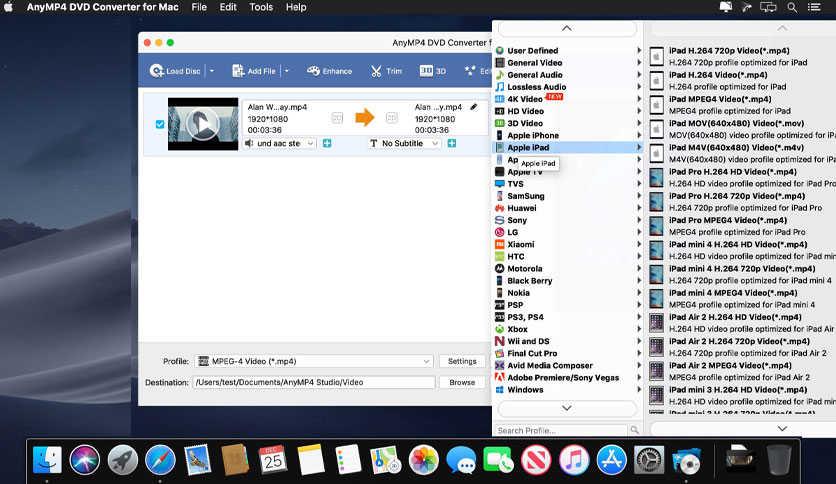The height and width of the screenshot is (484, 836).
Task: Click the Avid Media Composer icon
Action: click(x=500, y=366)
